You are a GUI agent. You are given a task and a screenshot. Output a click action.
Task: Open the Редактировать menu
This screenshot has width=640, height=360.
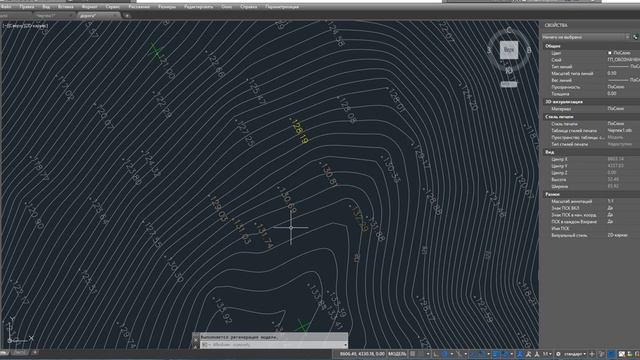[x=198, y=7]
